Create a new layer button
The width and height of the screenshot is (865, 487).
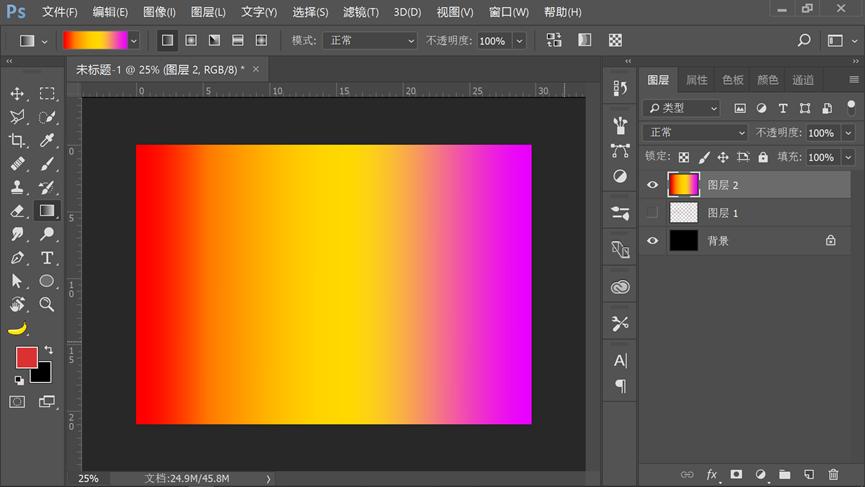pyautogui.click(x=809, y=474)
